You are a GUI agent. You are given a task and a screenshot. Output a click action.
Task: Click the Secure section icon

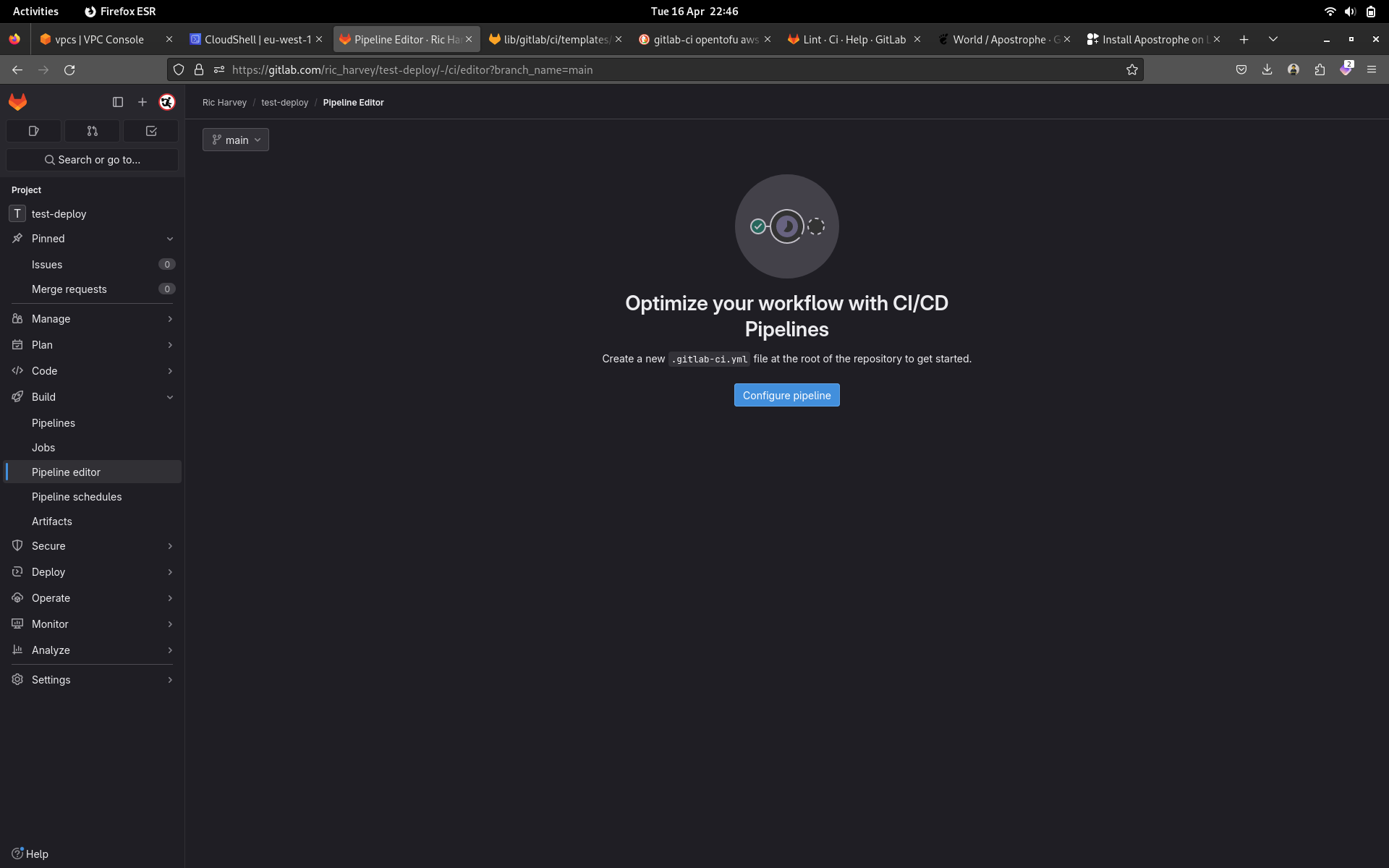(x=18, y=545)
